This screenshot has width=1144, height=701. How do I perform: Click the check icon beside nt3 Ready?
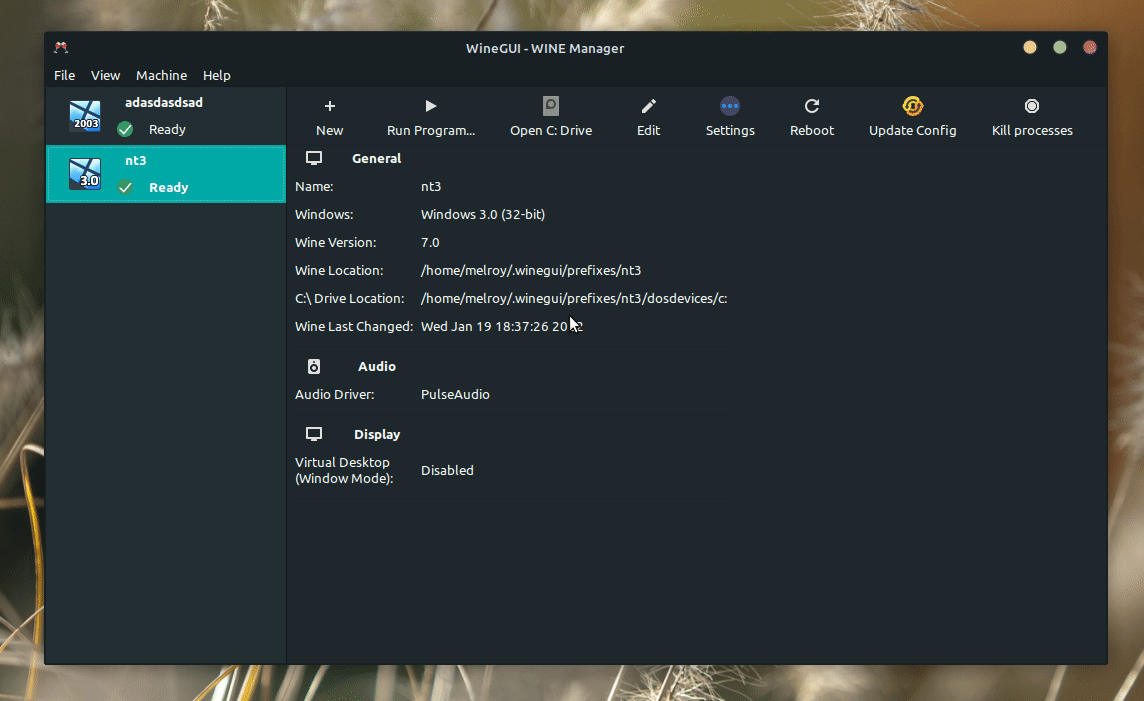click(125, 187)
